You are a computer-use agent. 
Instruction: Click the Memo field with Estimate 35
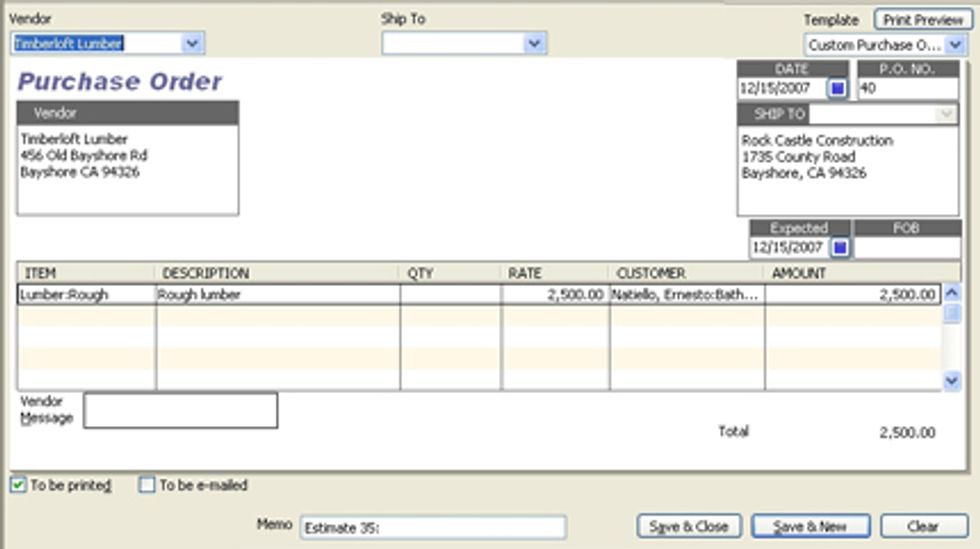tap(433, 528)
